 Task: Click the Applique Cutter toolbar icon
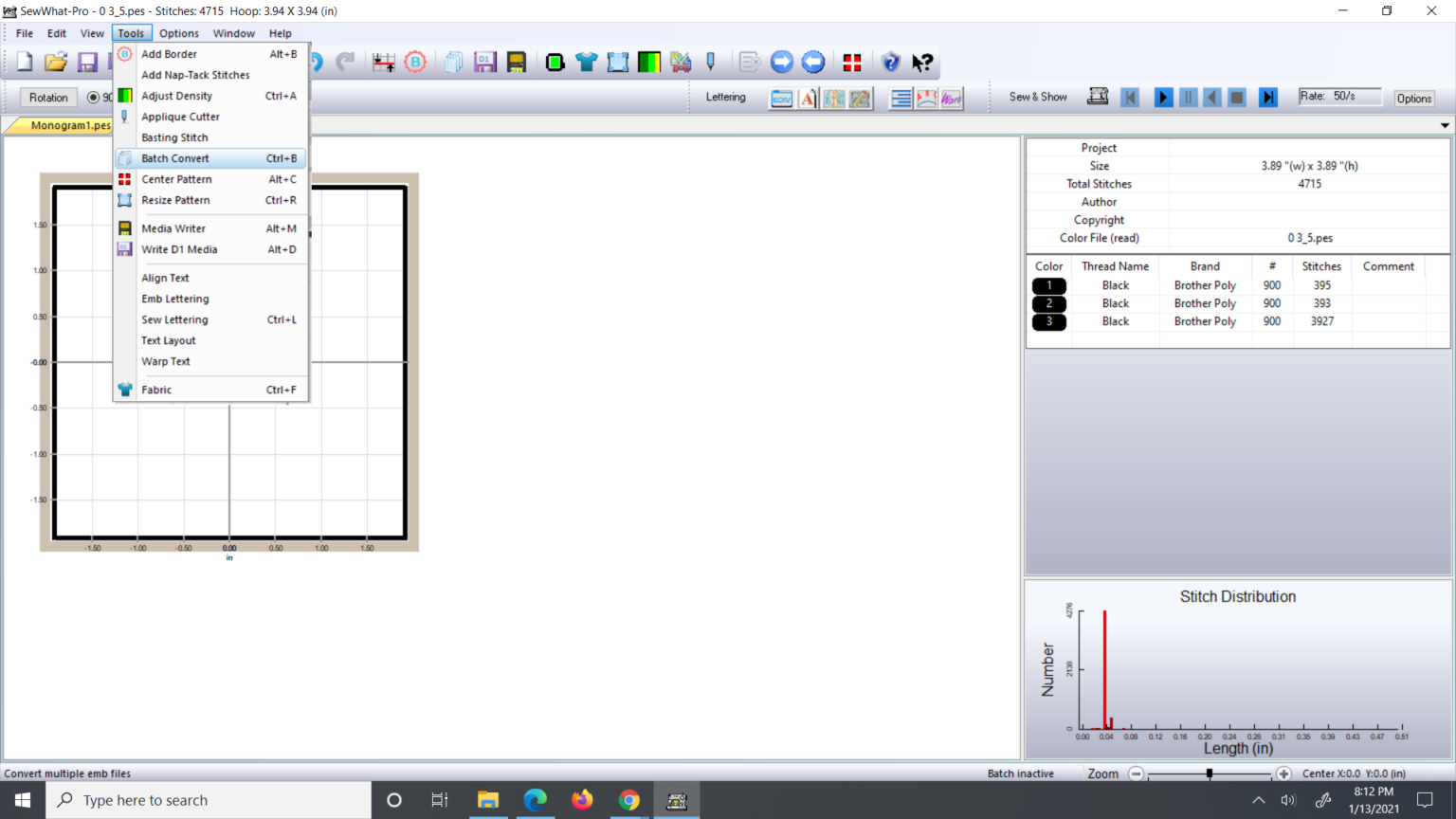(x=711, y=63)
